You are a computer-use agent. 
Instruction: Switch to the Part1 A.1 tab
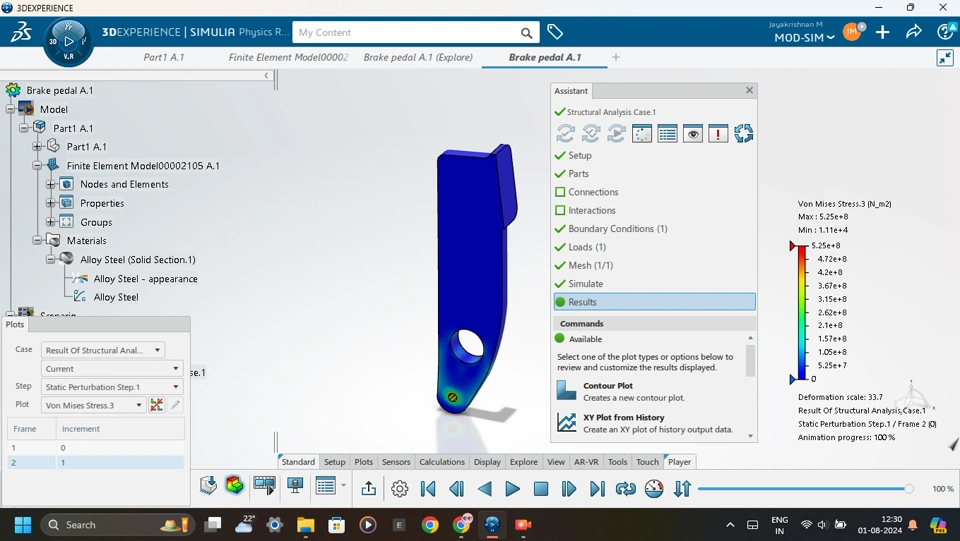163,58
